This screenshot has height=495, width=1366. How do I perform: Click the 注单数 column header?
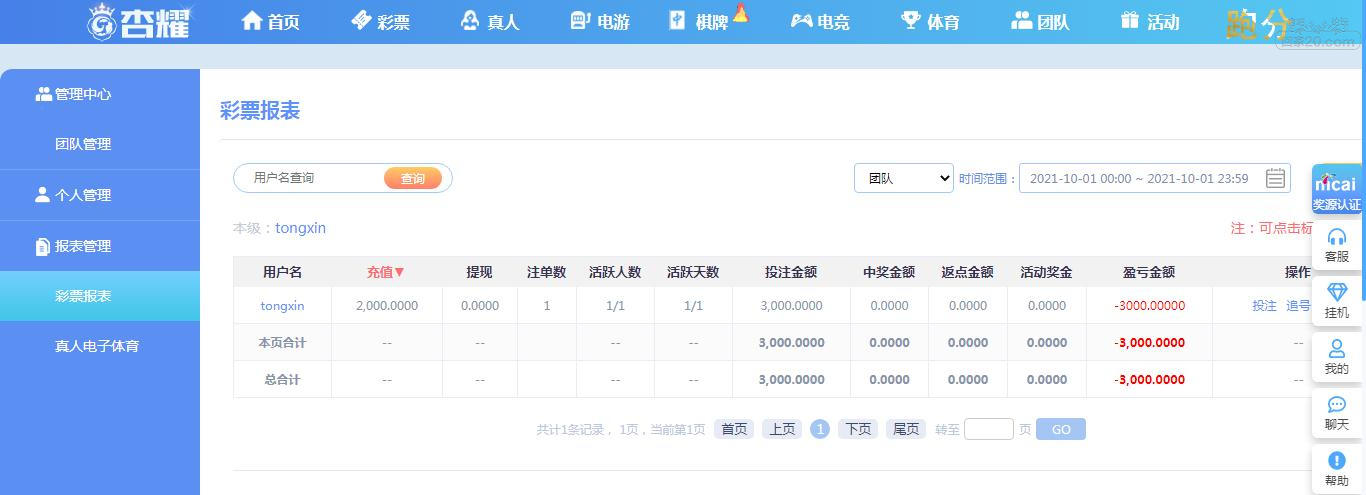547,272
